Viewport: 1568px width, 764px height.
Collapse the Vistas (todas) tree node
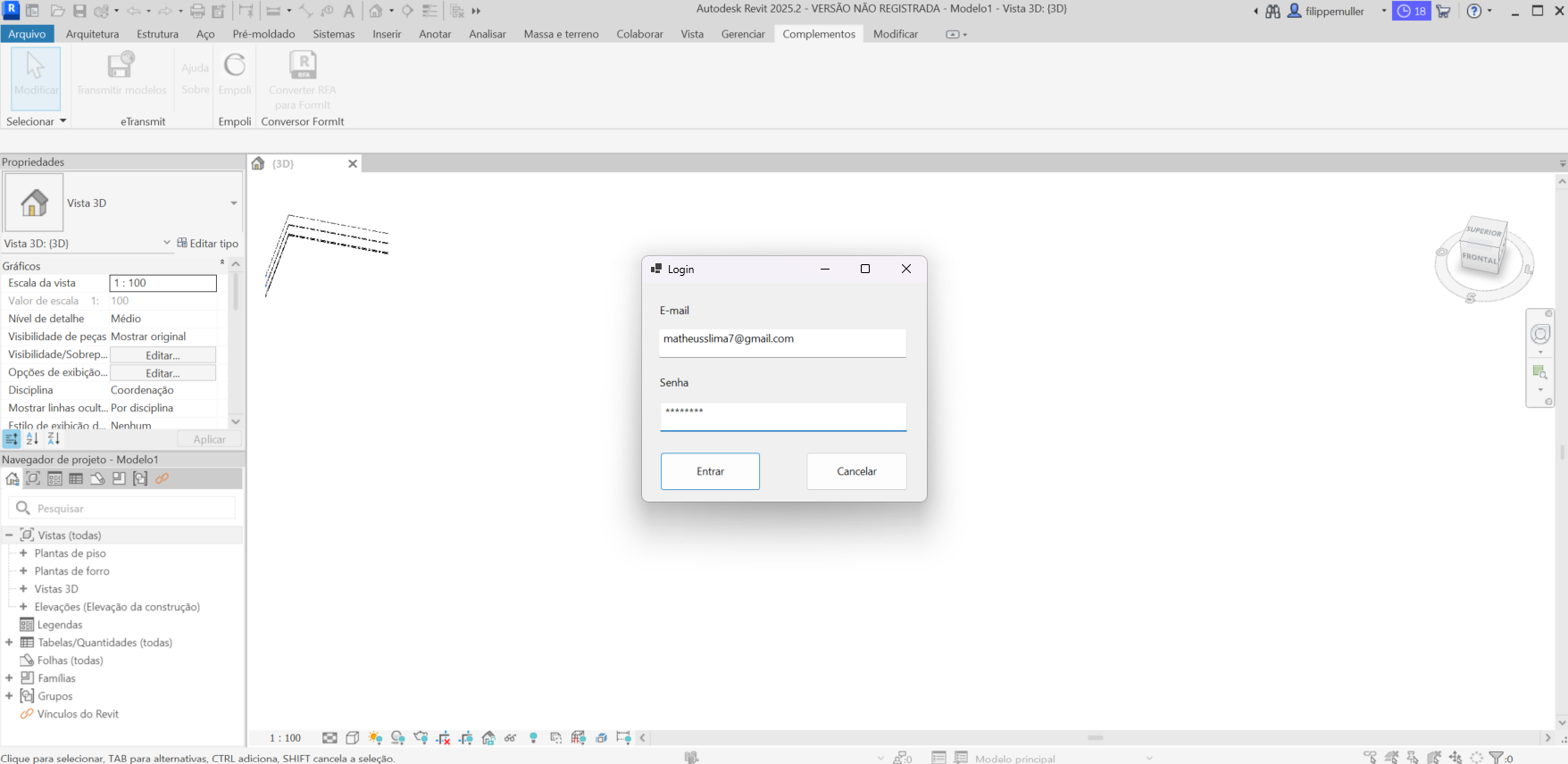pos(9,535)
